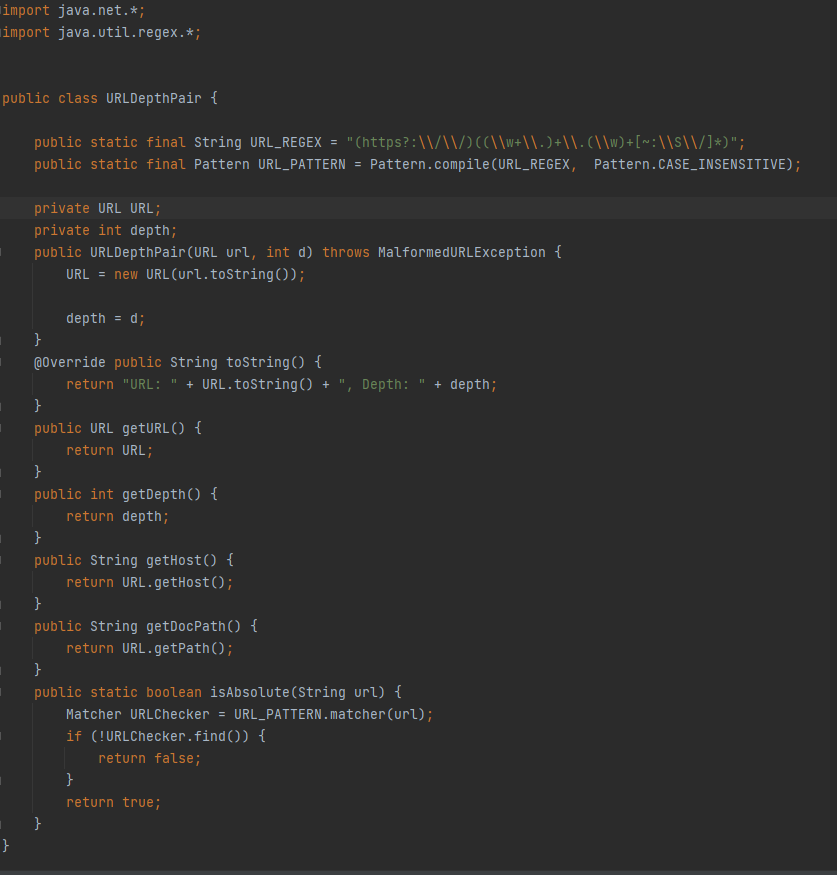Click 'new URL(url.toString())' assignment expression
Image resolution: width=837 pixels, height=875 pixels.
208,275
